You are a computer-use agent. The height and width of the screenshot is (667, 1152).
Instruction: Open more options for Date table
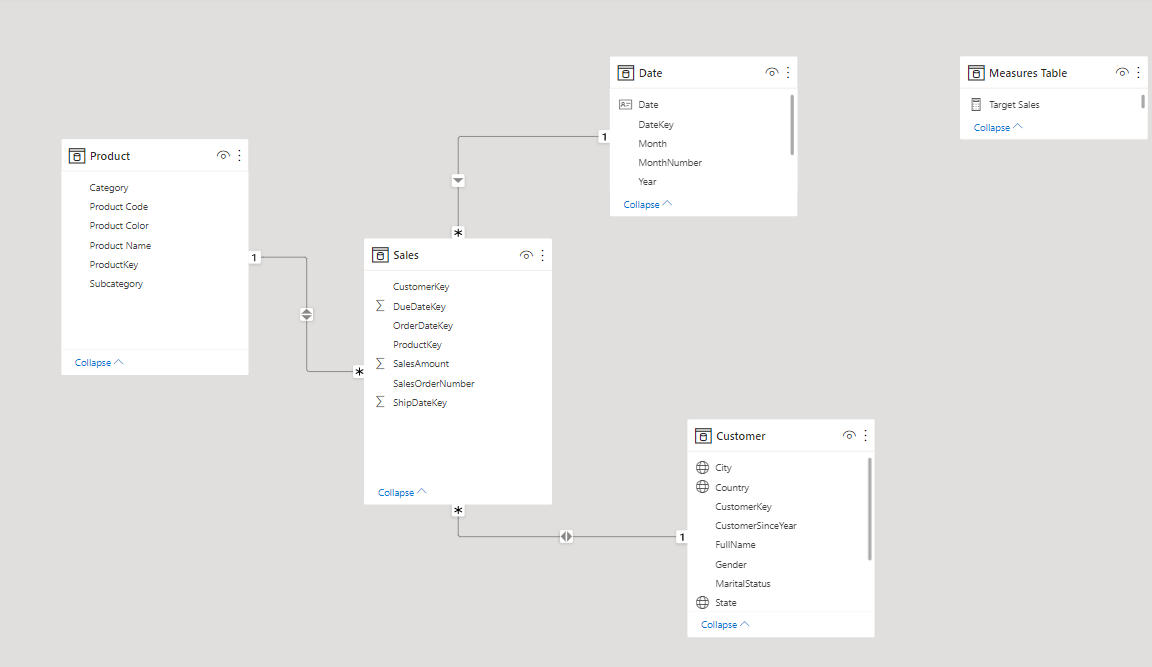(x=788, y=73)
